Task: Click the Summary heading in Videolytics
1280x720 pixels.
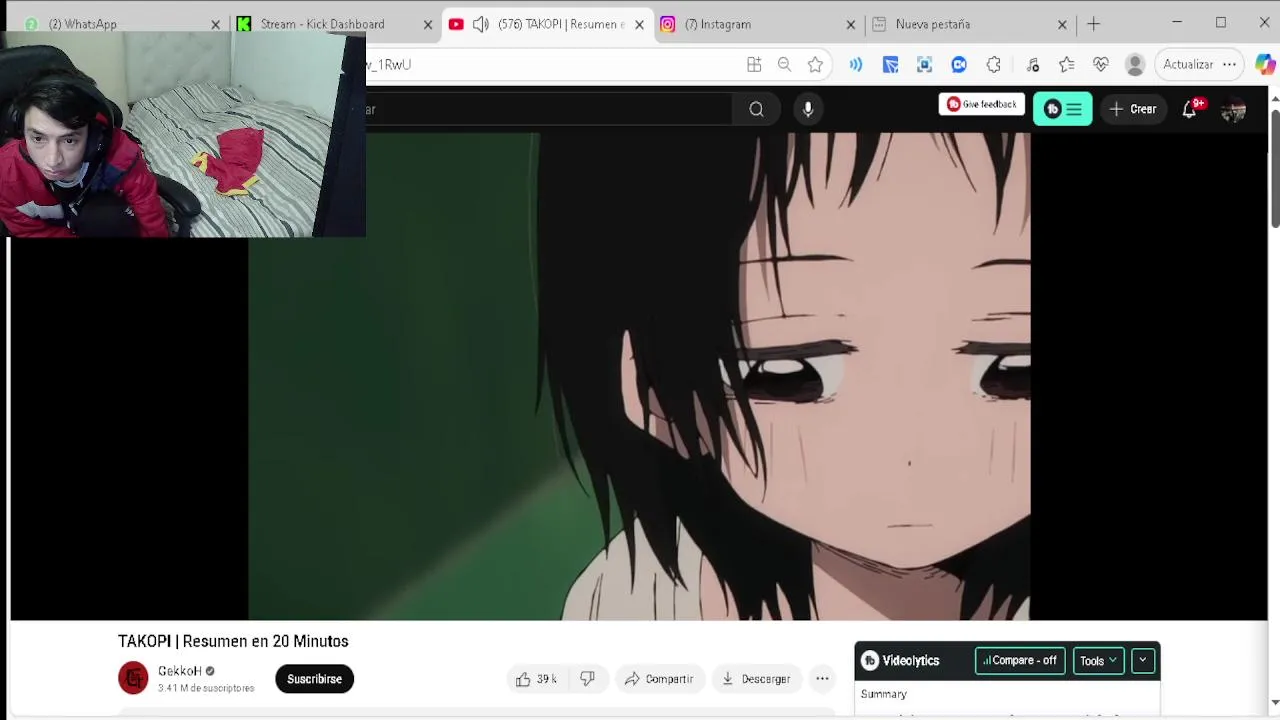Action: [x=884, y=694]
